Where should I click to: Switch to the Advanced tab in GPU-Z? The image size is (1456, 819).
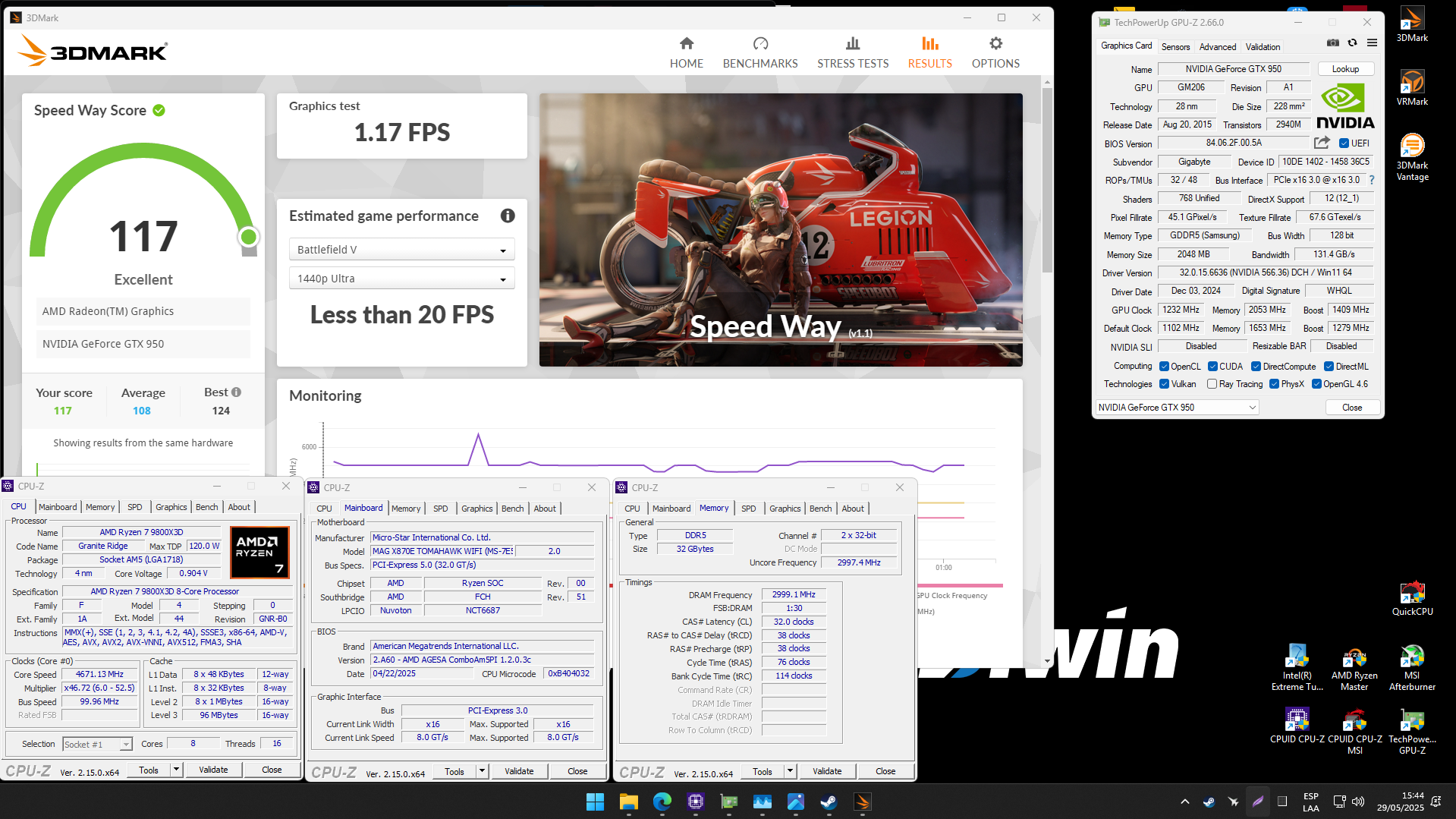[1218, 47]
